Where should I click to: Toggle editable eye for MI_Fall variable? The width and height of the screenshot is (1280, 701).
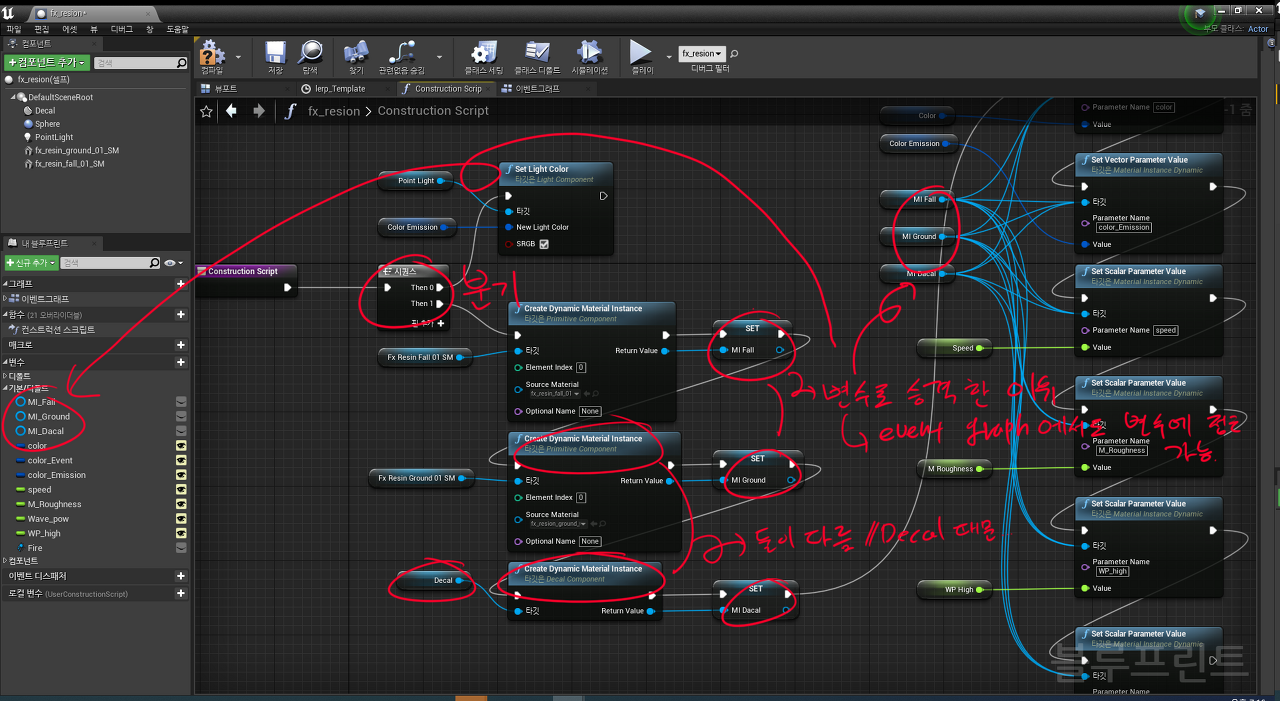181,402
